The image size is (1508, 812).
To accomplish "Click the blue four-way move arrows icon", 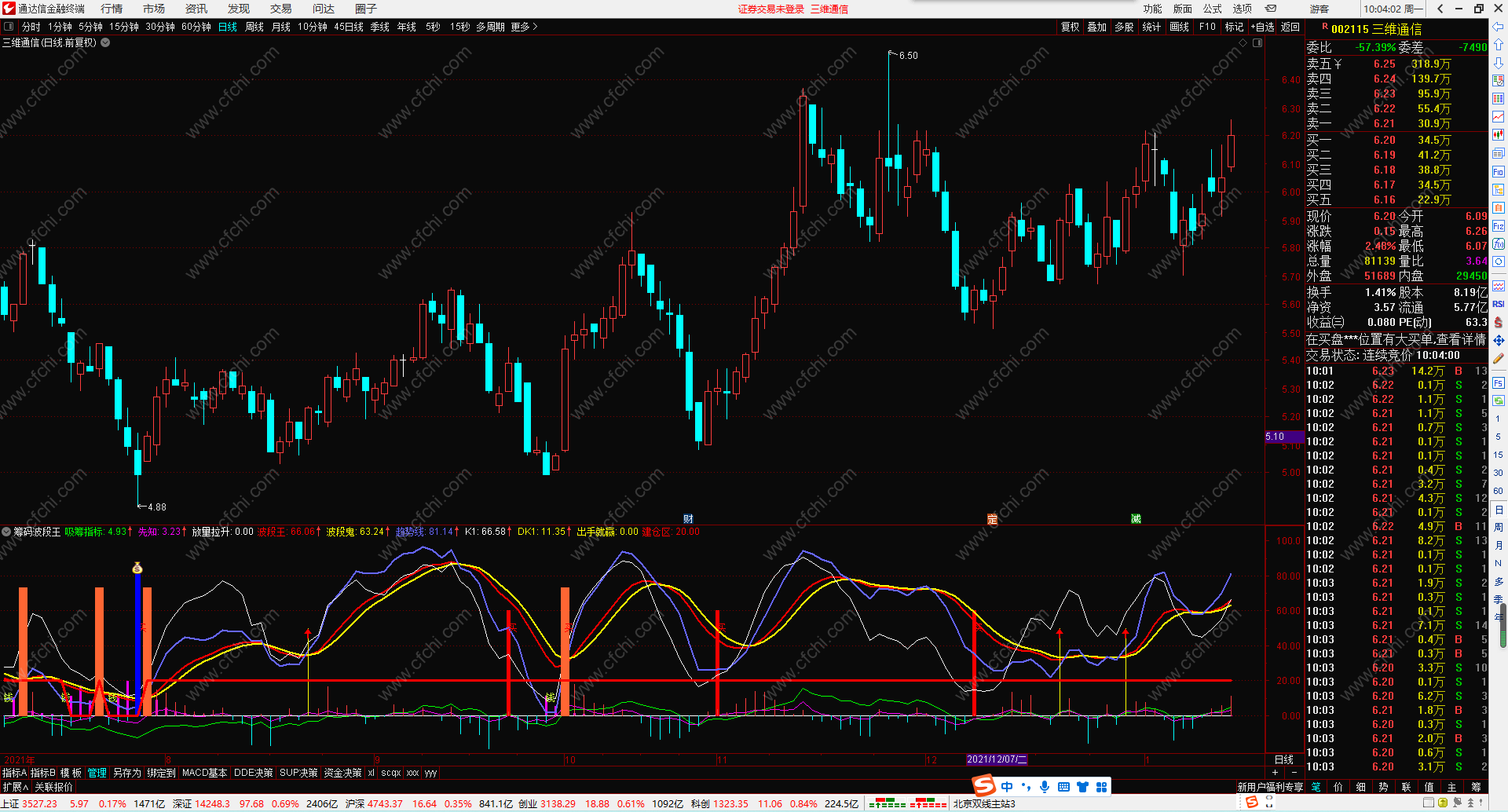I will [1499, 340].
